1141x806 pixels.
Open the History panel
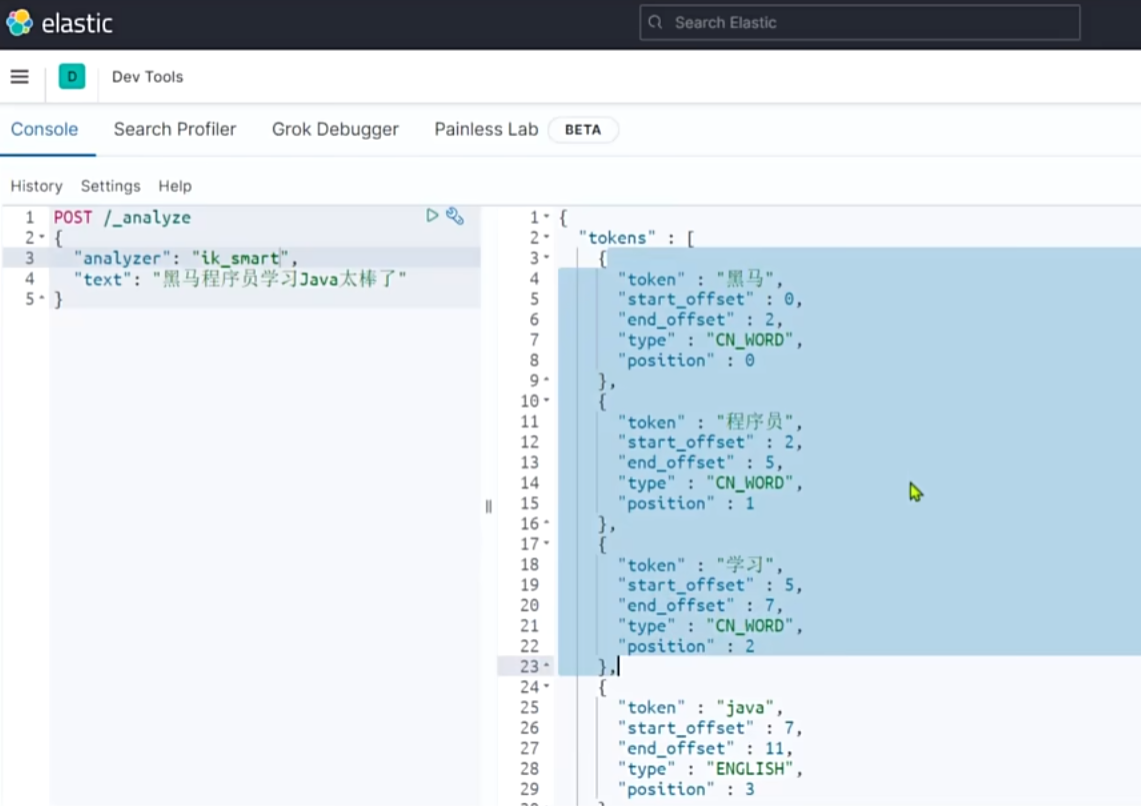36,186
